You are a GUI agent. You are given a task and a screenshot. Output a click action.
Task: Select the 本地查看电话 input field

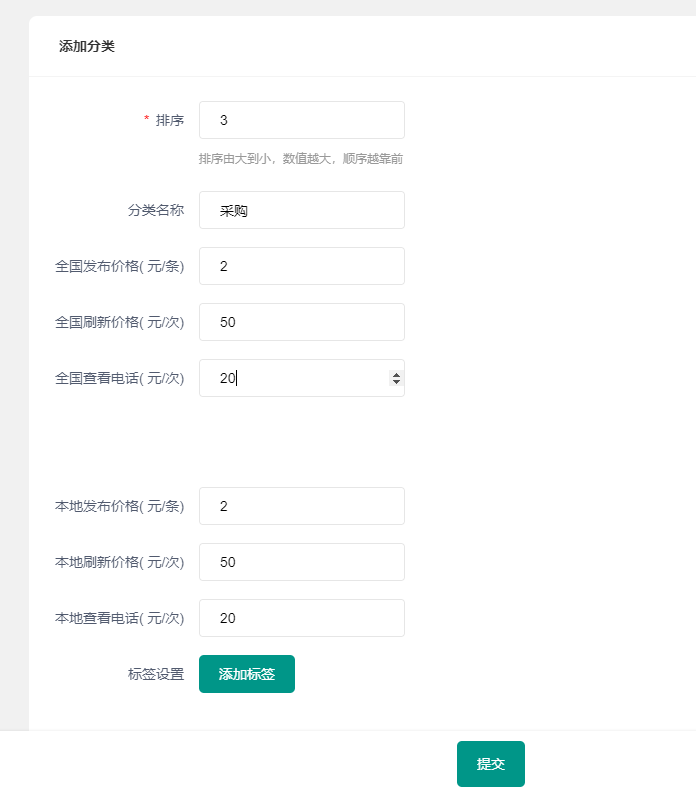(x=301, y=618)
